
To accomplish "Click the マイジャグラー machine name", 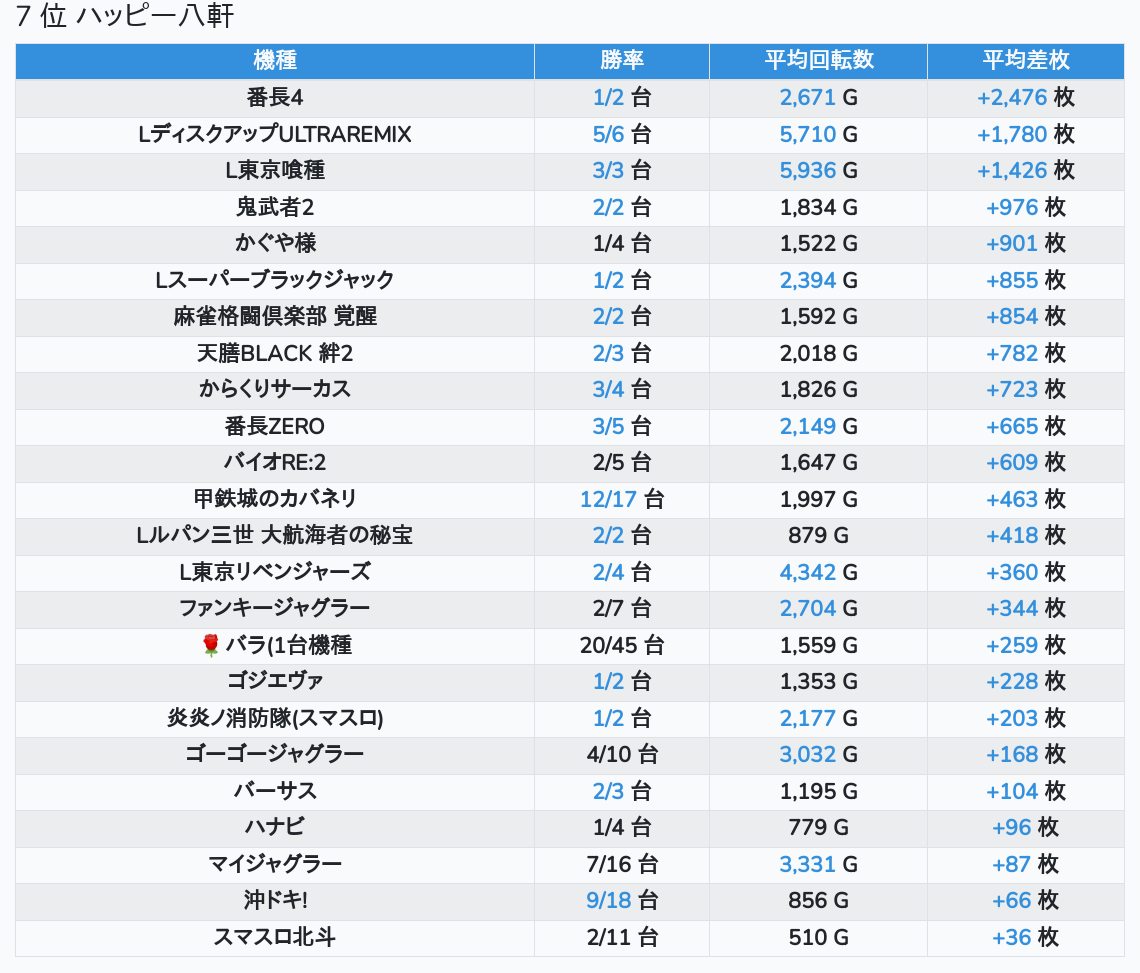I will [x=275, y=864].
